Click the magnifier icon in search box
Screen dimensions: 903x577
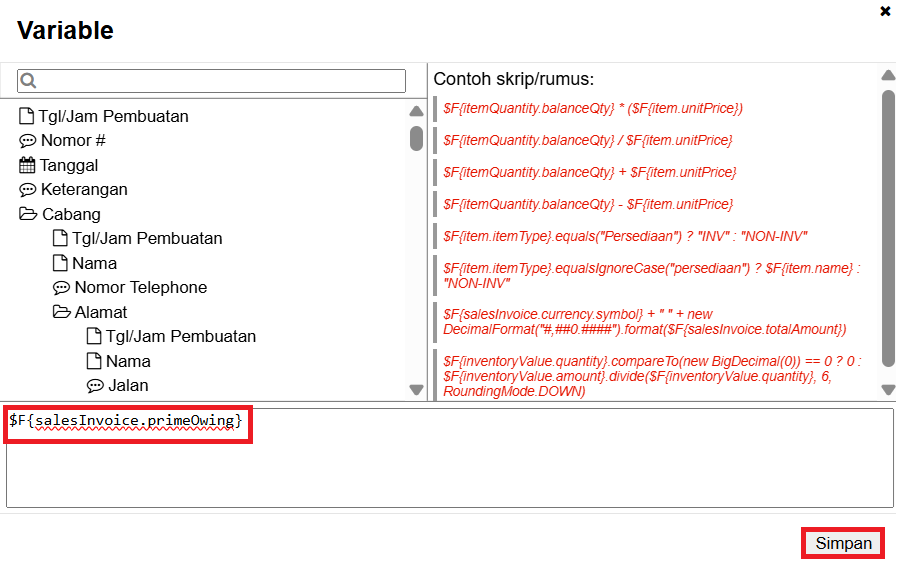point(28,81)
